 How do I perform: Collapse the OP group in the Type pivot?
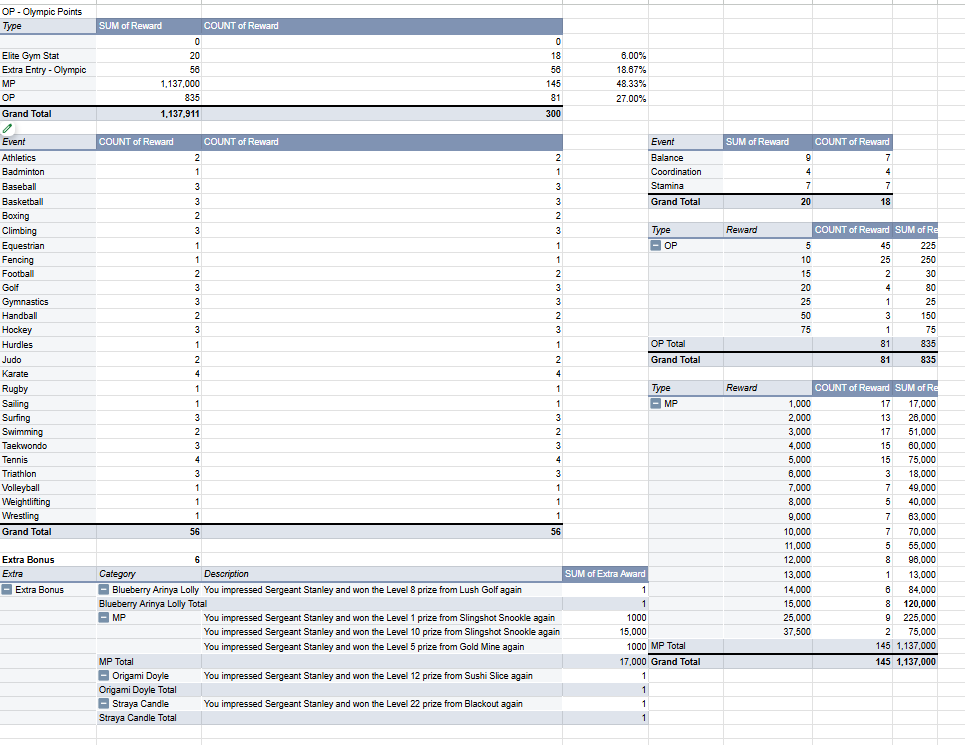coord(656,245)
